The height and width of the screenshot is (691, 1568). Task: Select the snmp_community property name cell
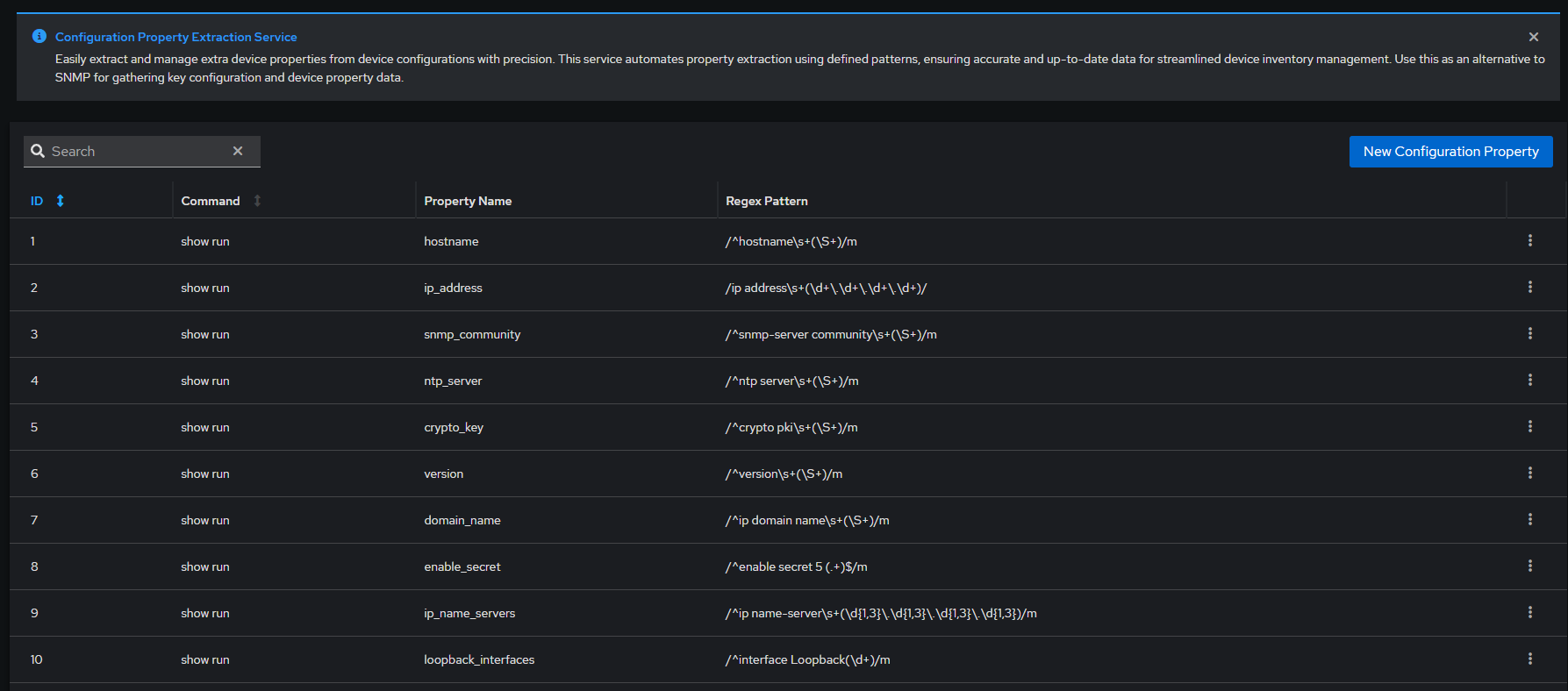pos(472,334)
